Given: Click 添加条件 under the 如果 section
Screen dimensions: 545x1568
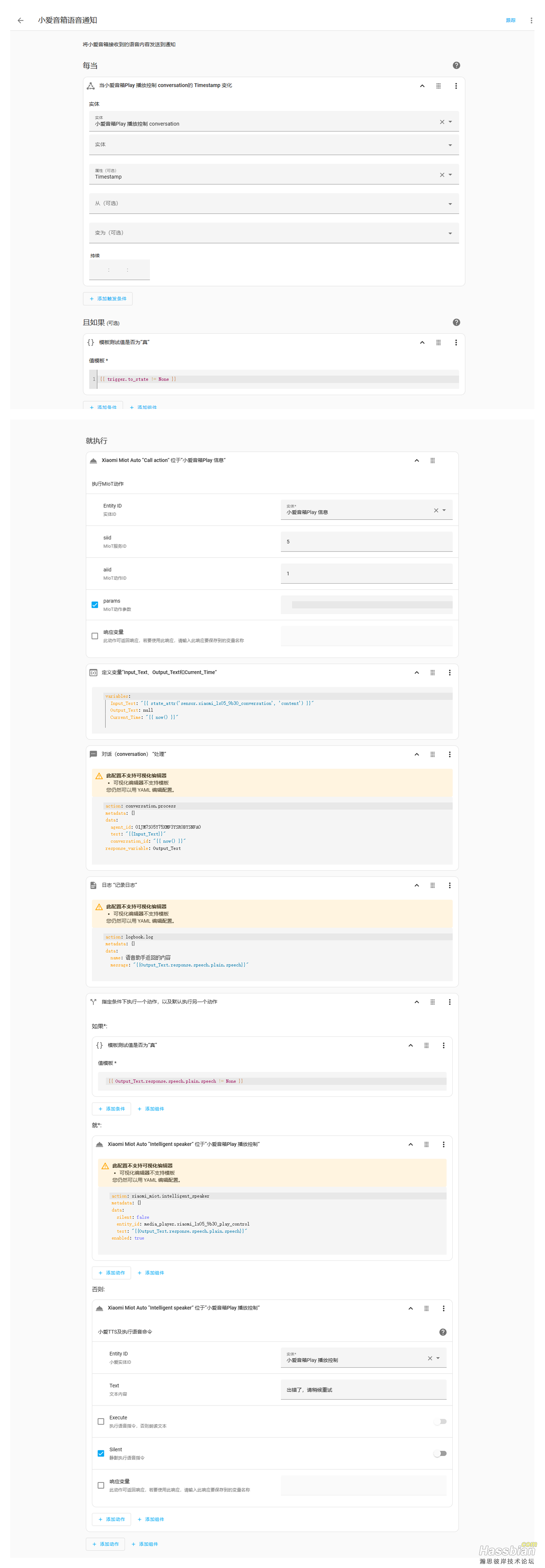Looking at the screenshot, I should [x=111, y=1108].
